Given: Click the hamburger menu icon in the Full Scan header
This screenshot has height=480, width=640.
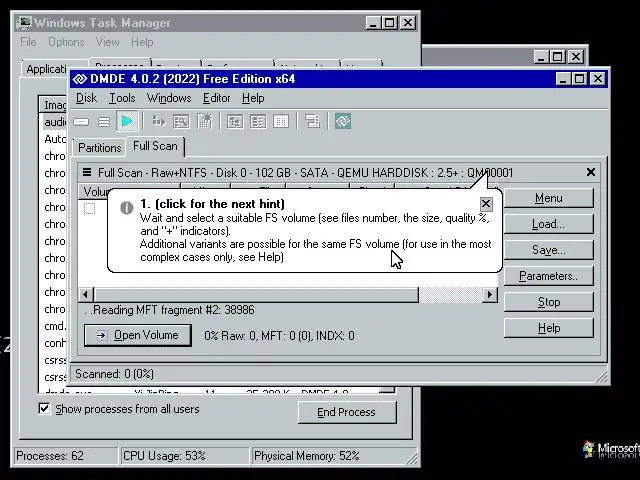Looking at the screenshot, I should tap(87, 172).
